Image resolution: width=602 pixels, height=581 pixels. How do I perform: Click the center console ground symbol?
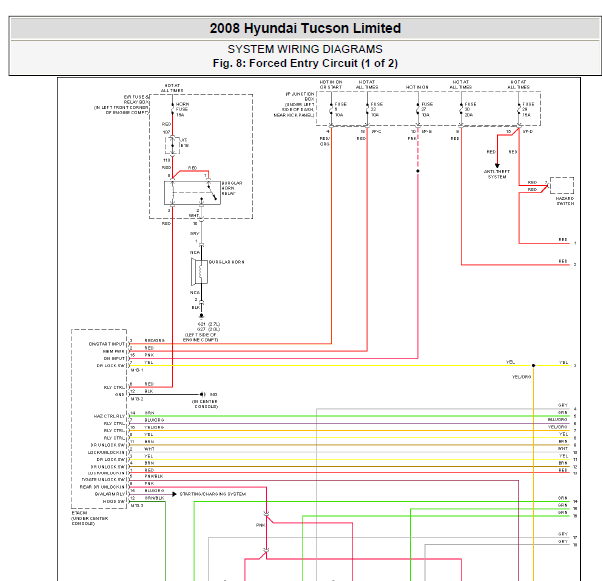(x=199, y=394)
